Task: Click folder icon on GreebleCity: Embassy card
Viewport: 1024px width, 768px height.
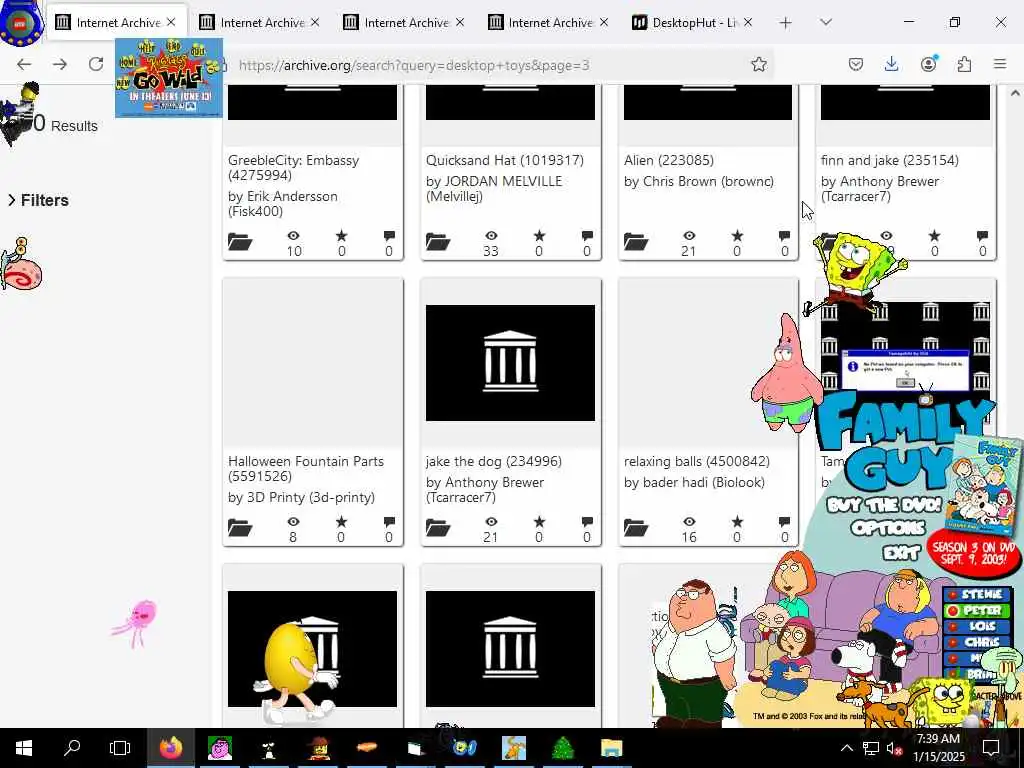Action: (x=240, y=242)
